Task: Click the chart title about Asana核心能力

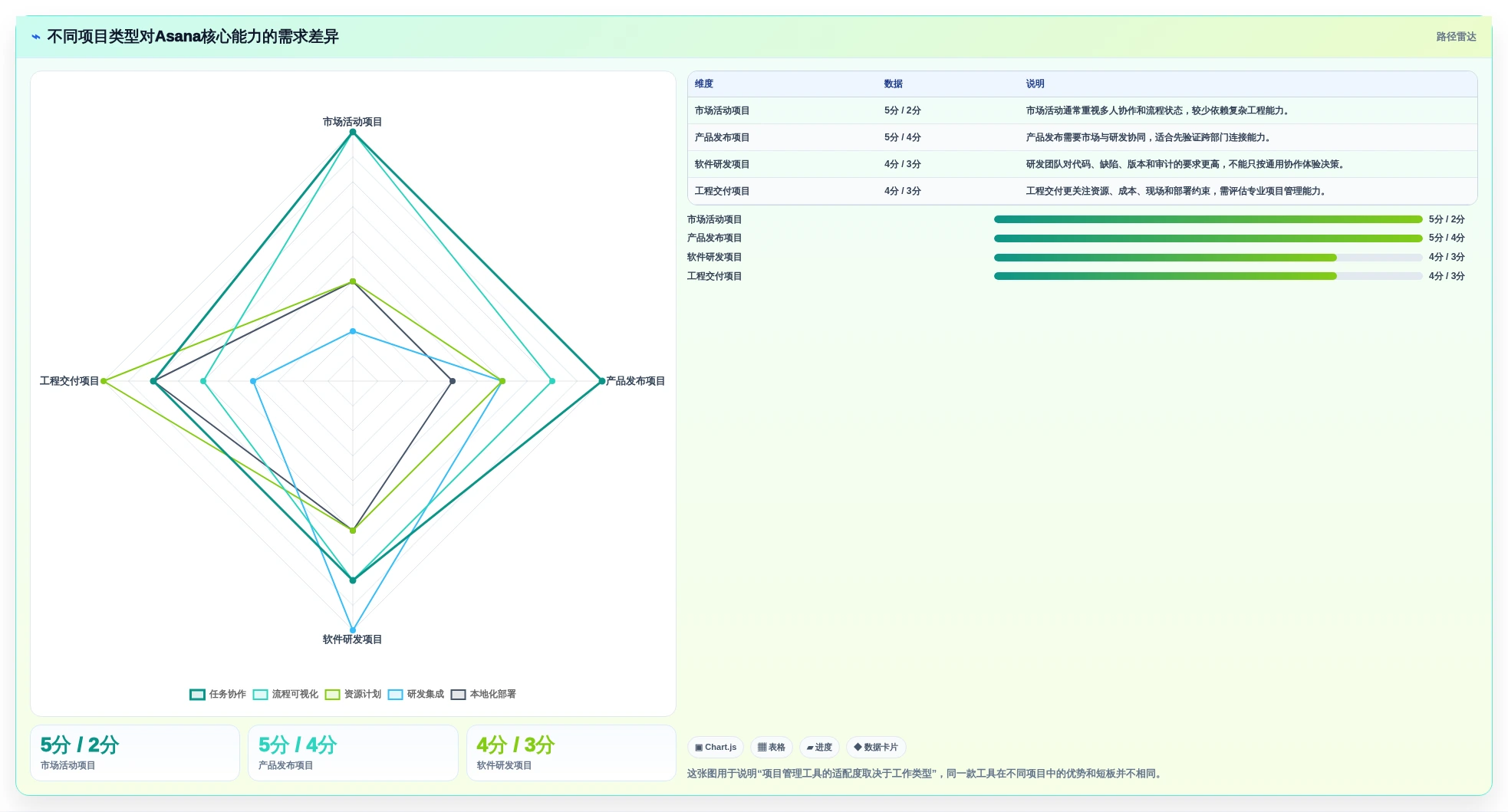Action: click(x=193, y=37)
